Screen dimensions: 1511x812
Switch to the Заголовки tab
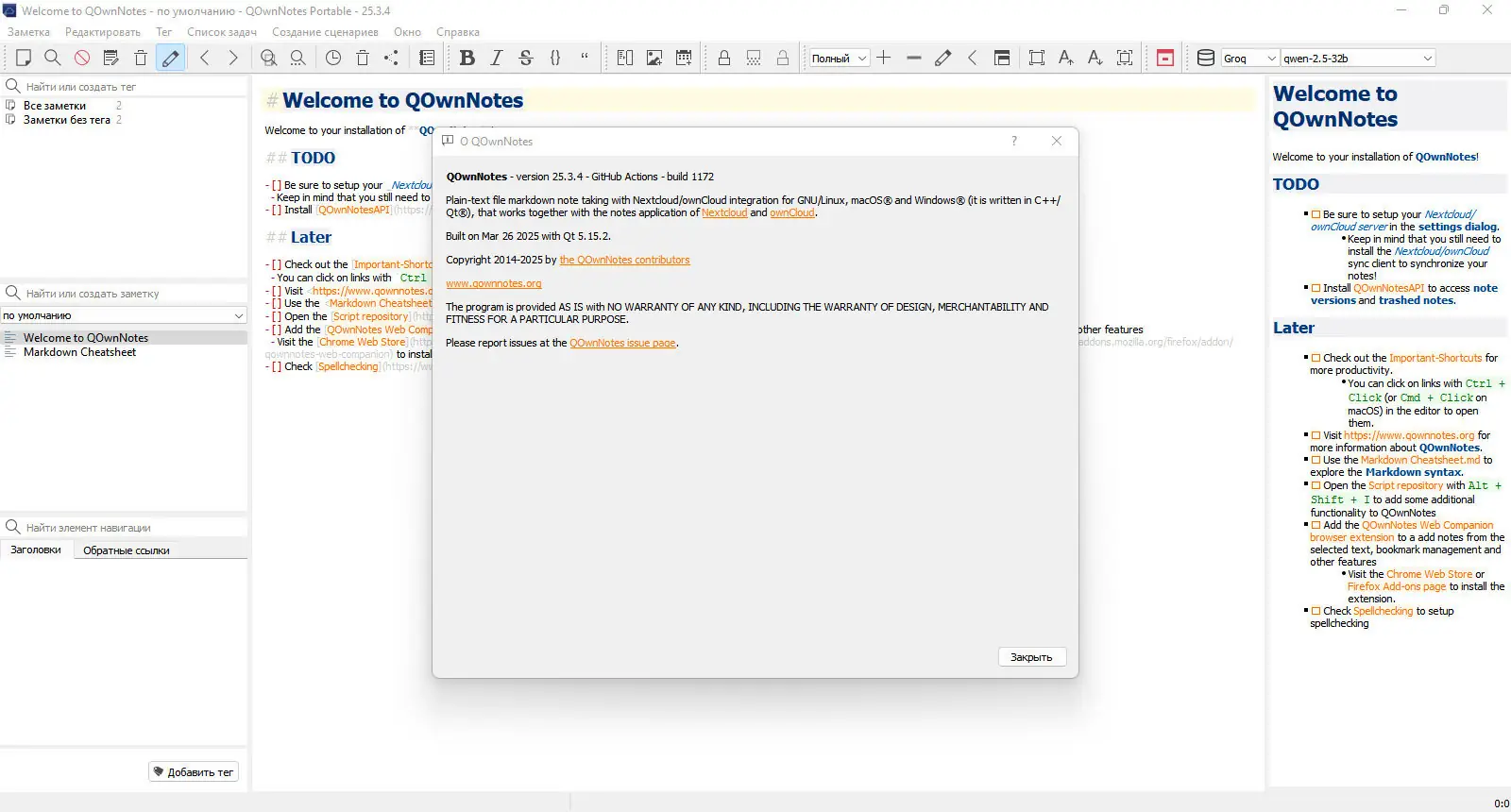coord(36,550)
